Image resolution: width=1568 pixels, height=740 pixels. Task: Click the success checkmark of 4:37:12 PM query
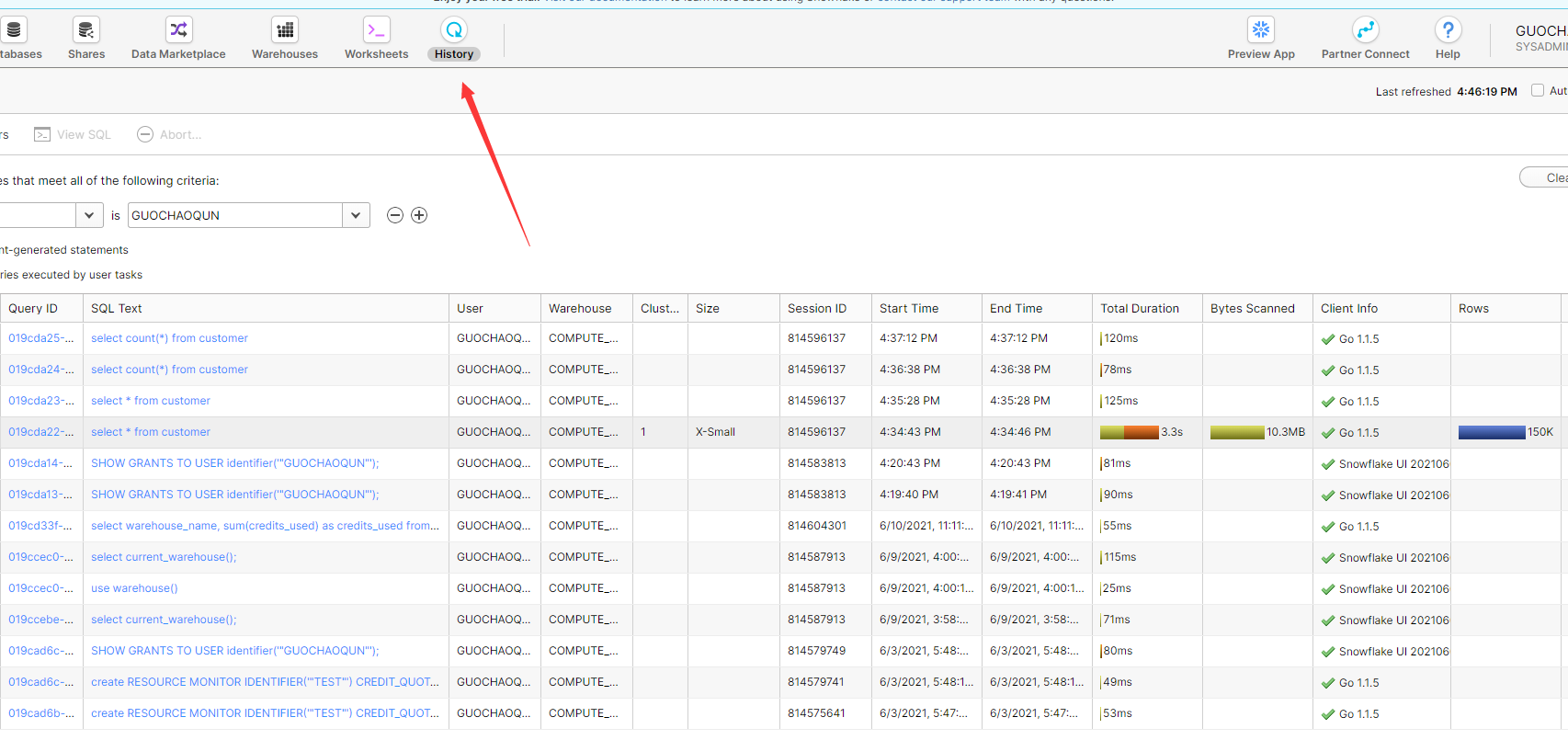point(1328,339)
